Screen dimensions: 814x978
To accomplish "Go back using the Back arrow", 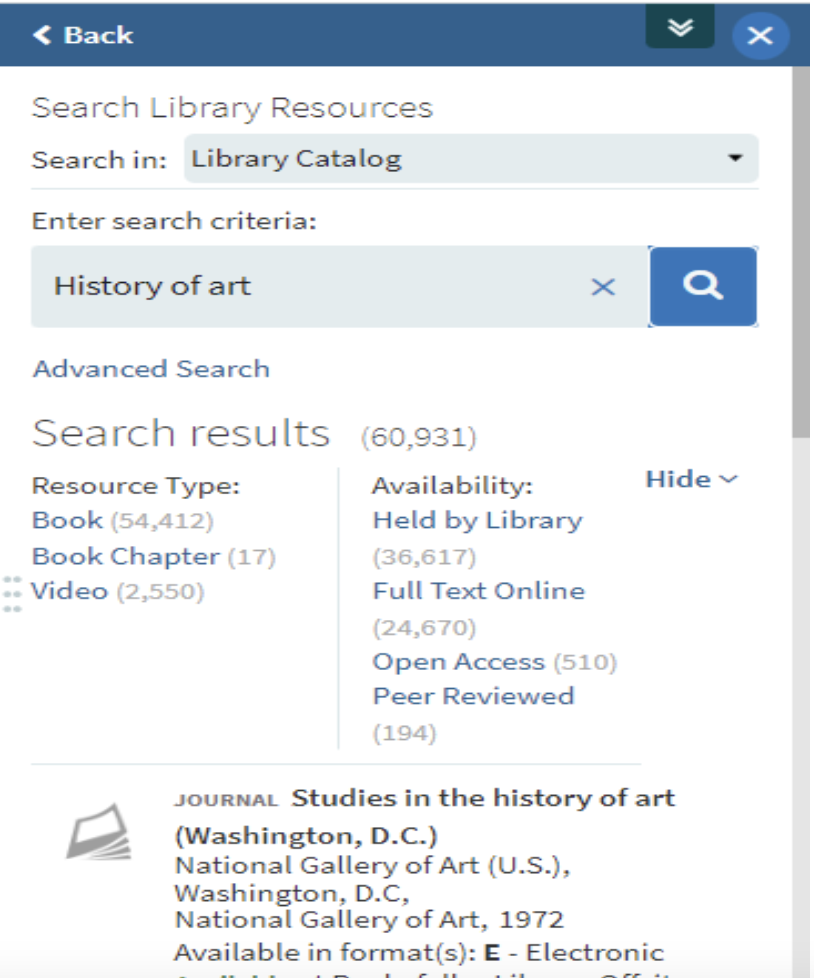I will (82, 35).
